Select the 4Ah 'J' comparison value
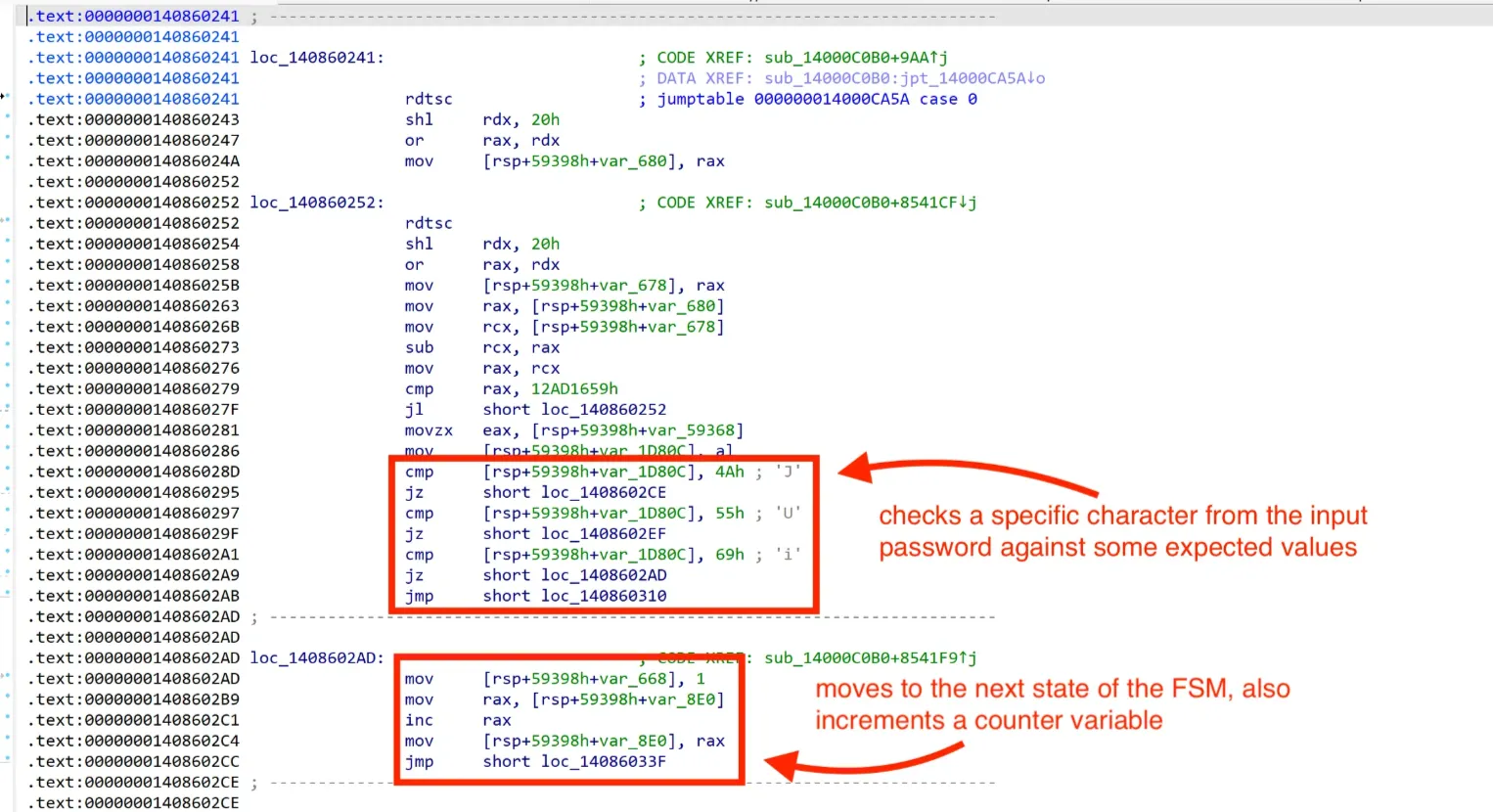1493x812 pixels. pos(729,472)
